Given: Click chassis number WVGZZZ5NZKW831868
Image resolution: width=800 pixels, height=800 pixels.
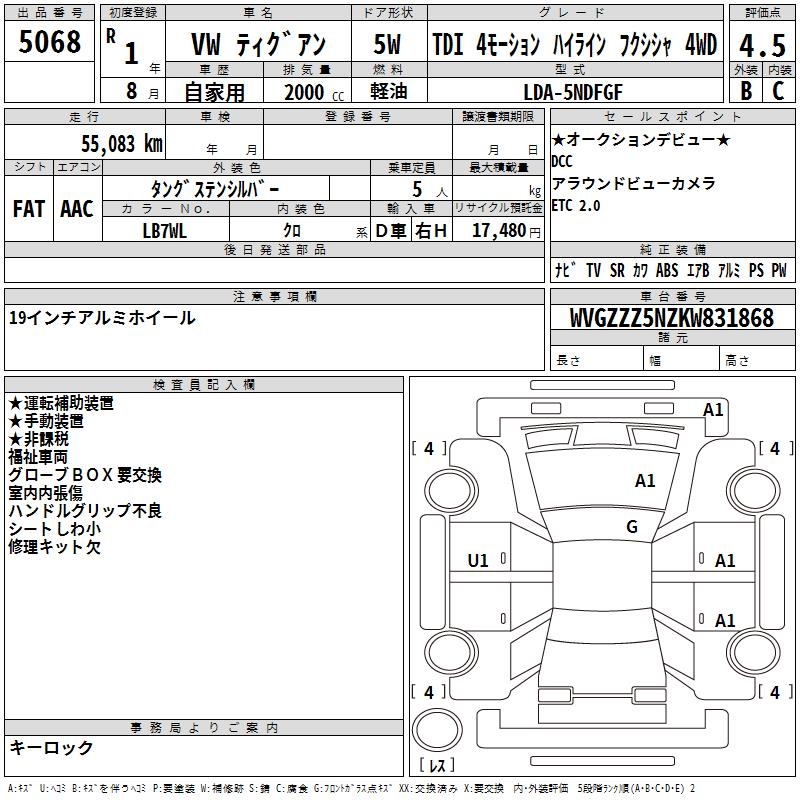Looking at the screenshot, I should click(x=672, y=318).
